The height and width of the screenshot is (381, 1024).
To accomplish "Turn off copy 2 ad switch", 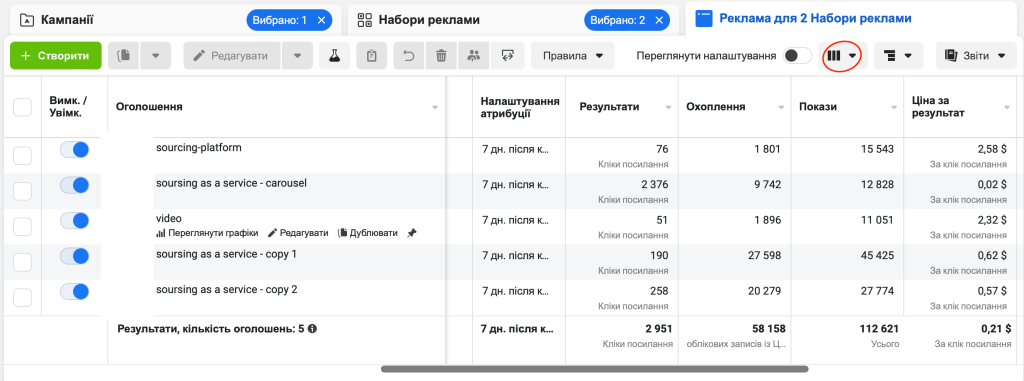I will point(74,291).
